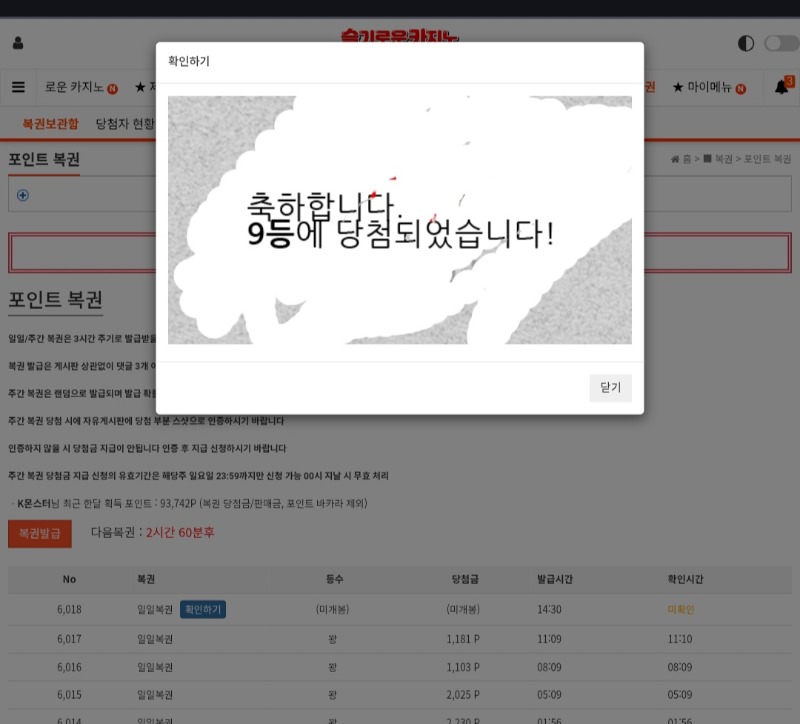
Task: Click the user profile icon
Action: click(x=18, y=44)
